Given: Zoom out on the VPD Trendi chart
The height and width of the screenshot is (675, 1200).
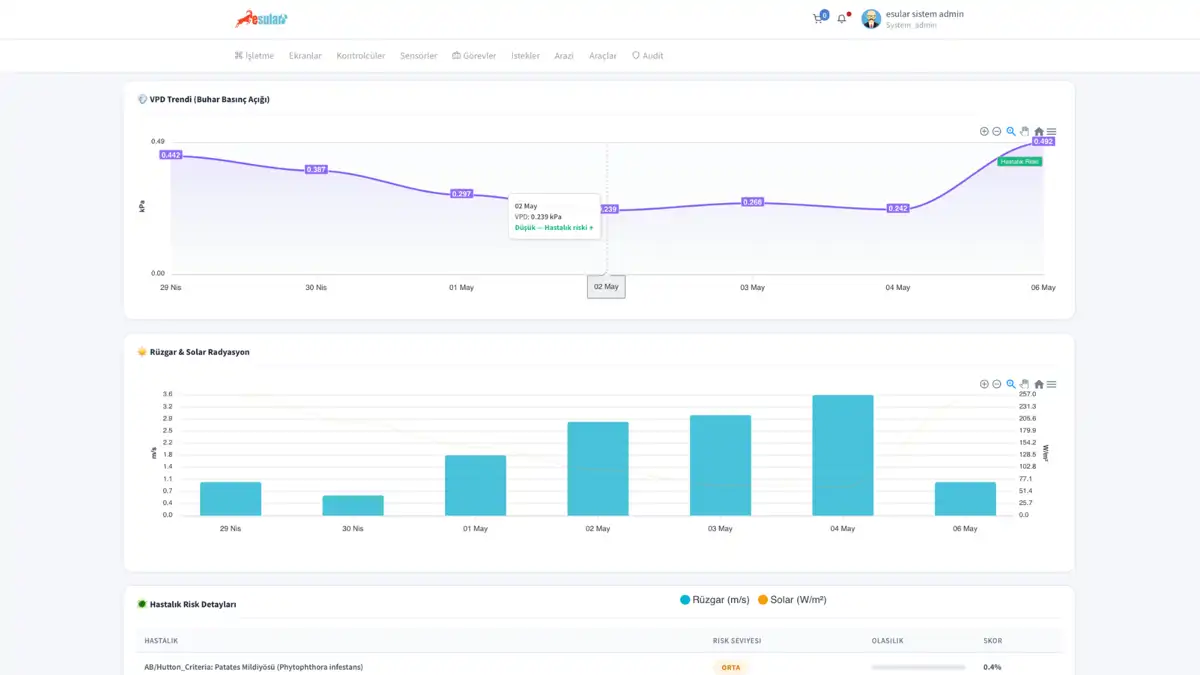Looking at the screenshot, I should click(x=997, y=132).
